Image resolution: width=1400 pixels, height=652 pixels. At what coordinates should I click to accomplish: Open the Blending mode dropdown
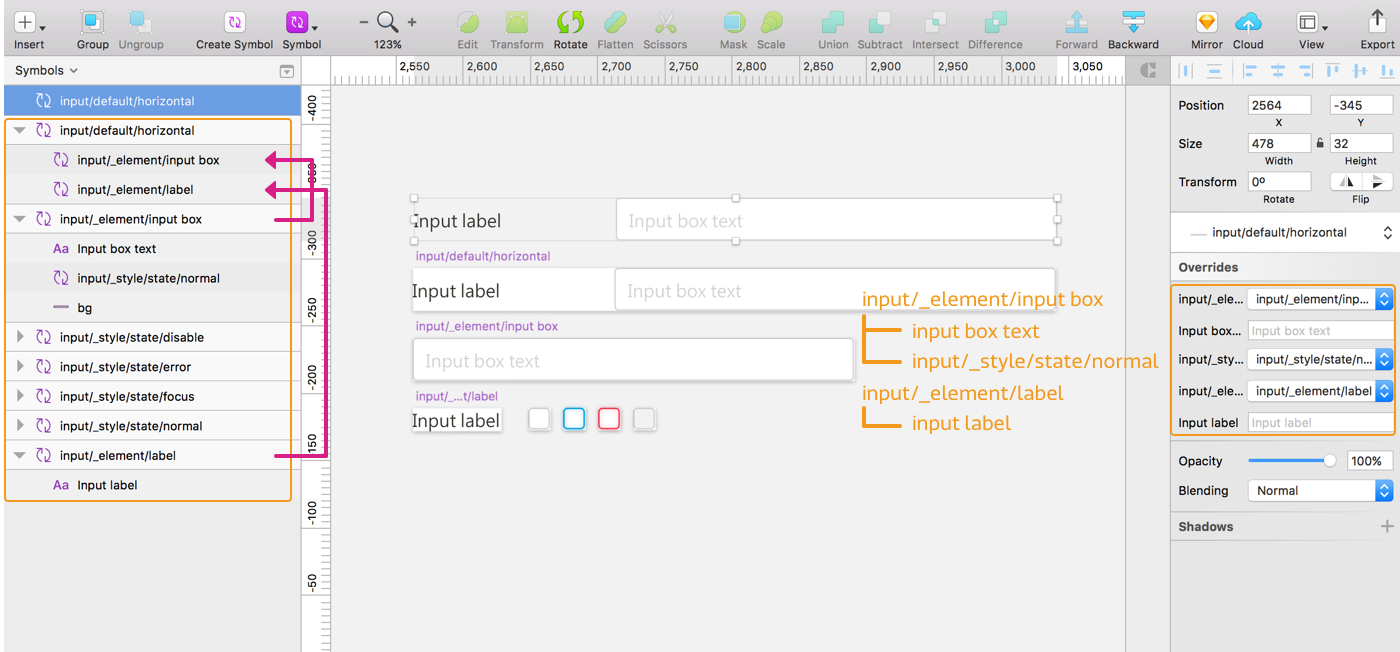(x=1320, y=491)
